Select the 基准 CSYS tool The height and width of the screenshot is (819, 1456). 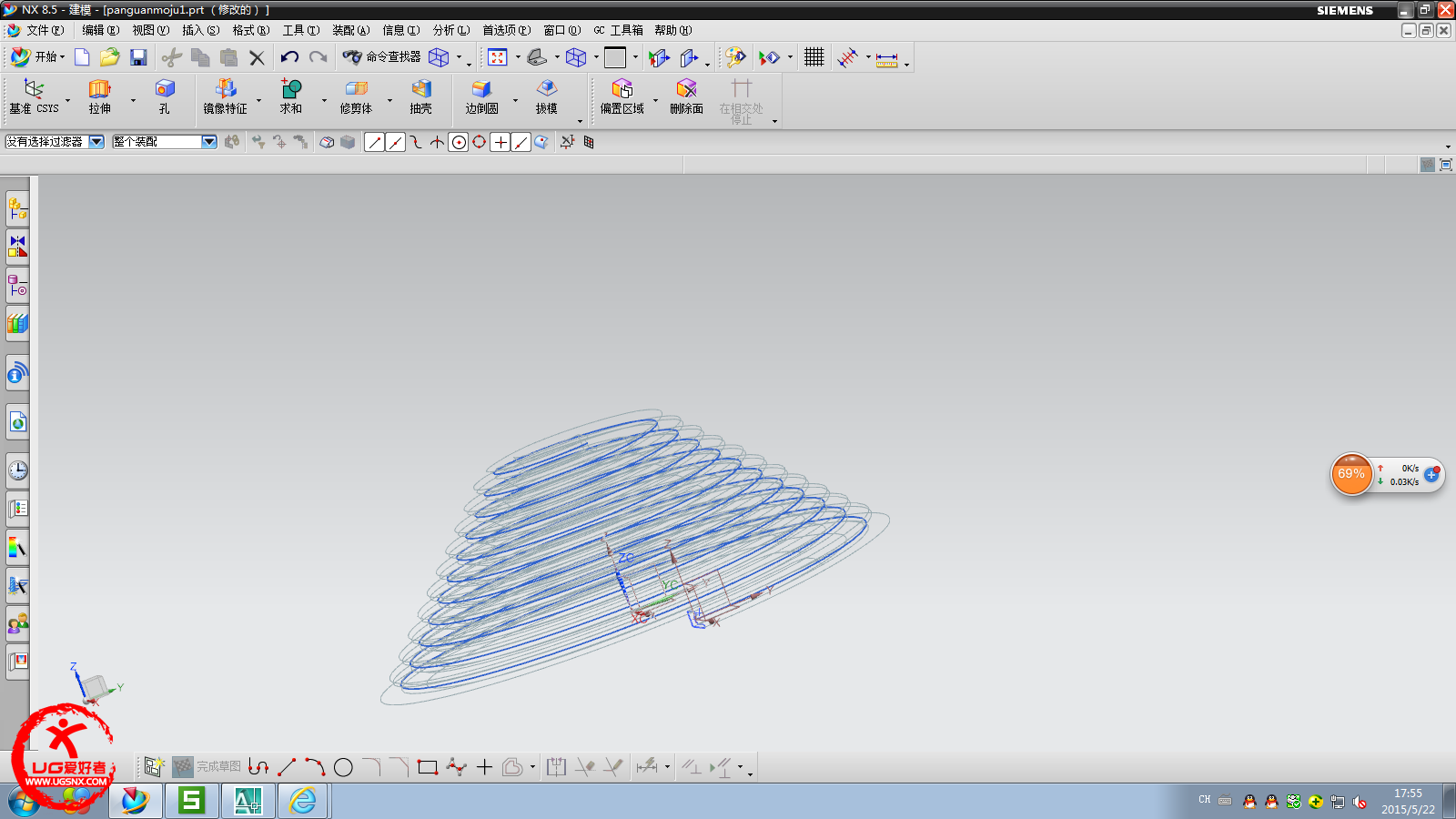click(35, 96)
